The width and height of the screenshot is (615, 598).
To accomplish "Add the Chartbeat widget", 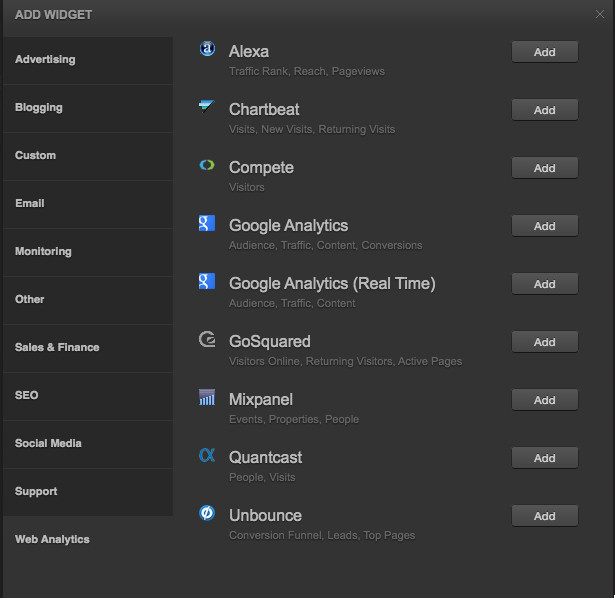I will coord(544,110).
